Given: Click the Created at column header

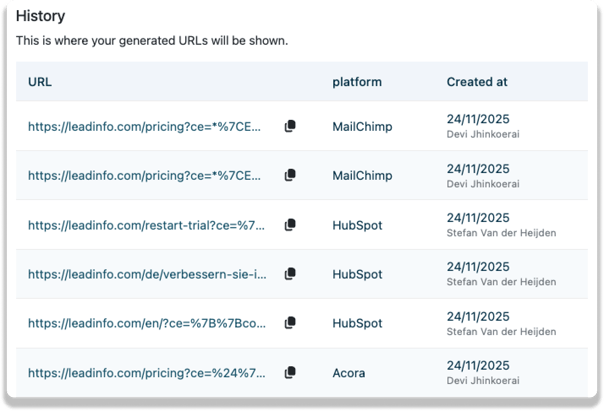Looking at the screenshot, I should (x=478, y=82).
